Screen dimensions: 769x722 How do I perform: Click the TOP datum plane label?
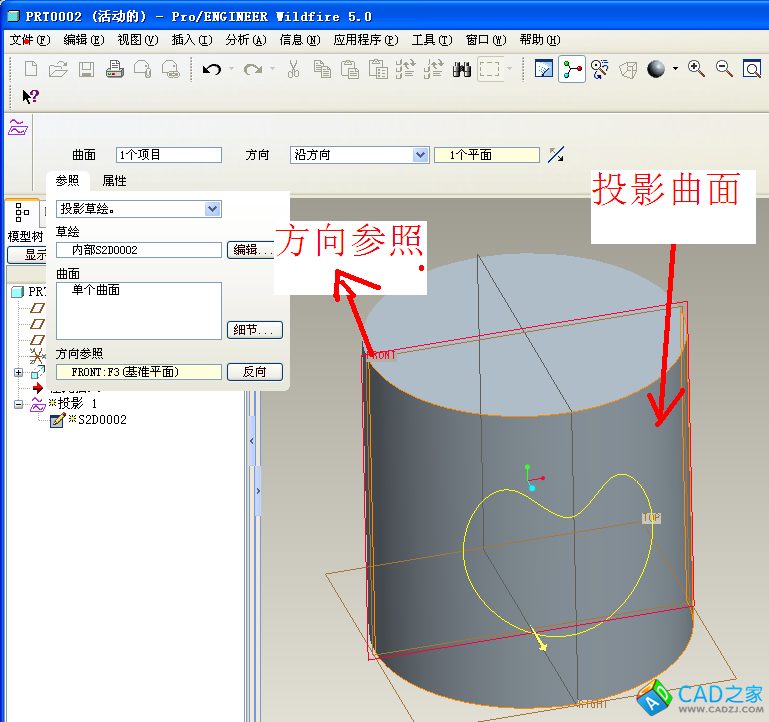[651, 517]
